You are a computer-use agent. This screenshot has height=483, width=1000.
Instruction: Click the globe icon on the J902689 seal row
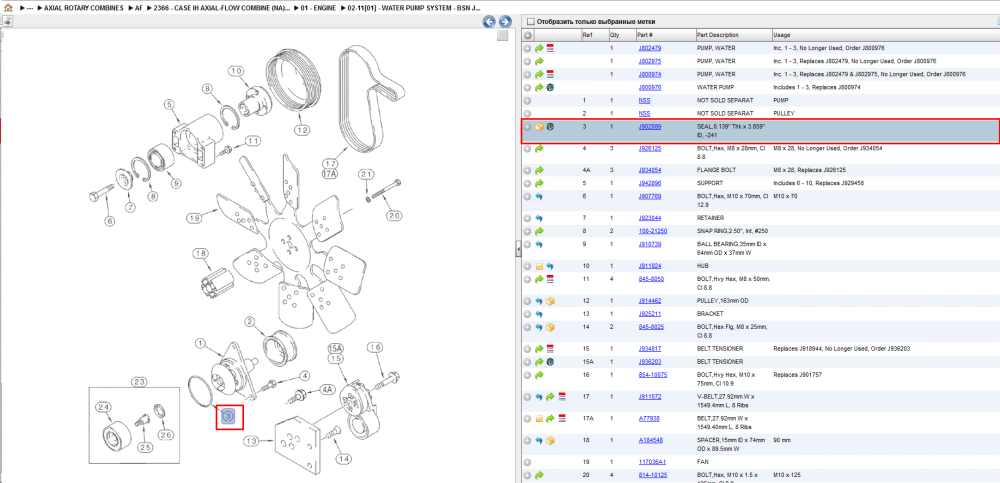550,127
